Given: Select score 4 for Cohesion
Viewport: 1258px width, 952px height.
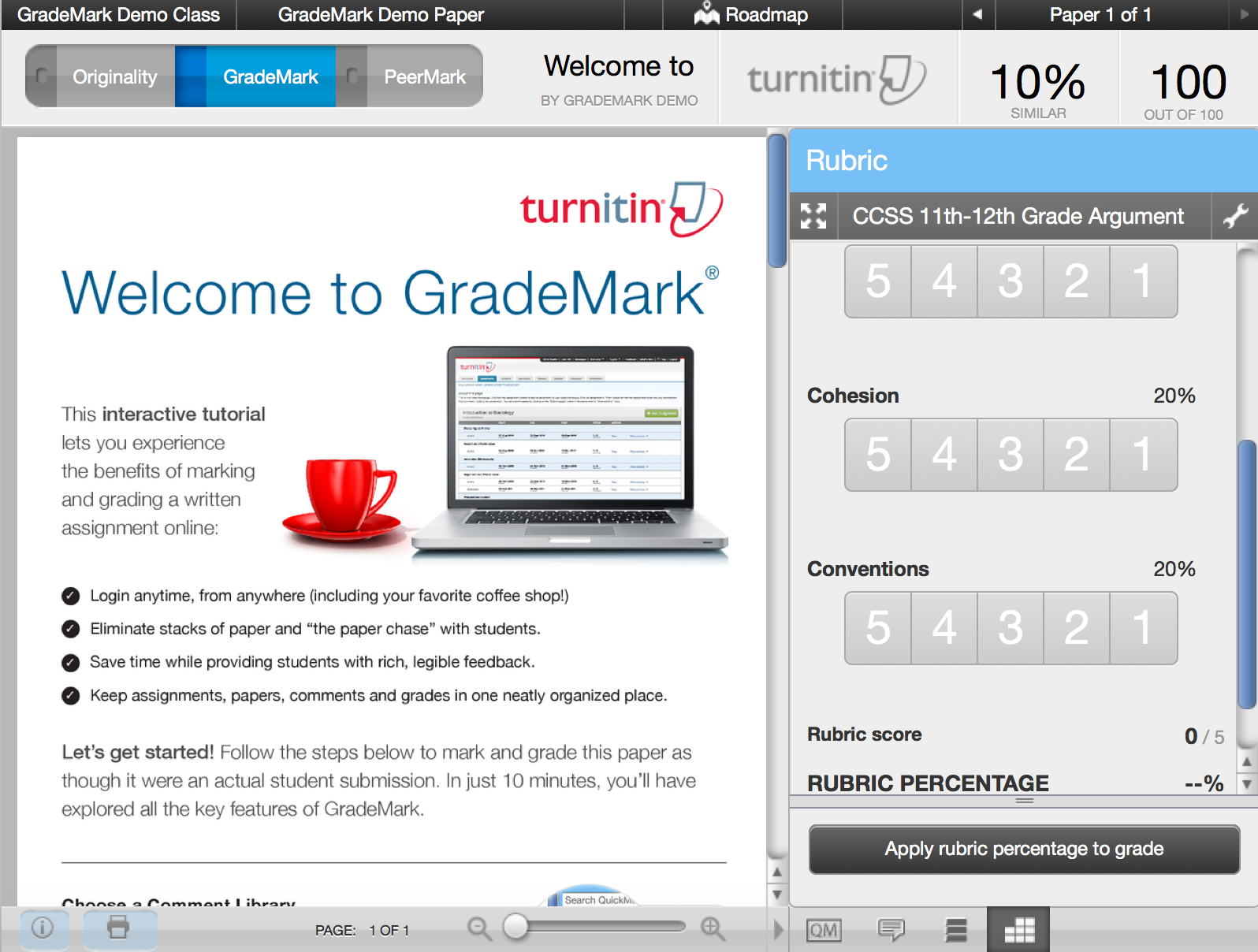Looking at the screenshot, I should tap(944, 455).
